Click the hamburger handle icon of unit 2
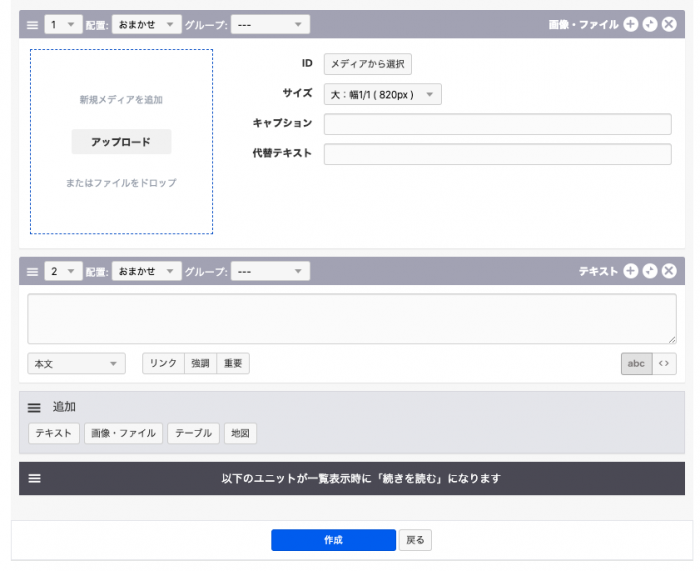700x571 pixels. 32,271
